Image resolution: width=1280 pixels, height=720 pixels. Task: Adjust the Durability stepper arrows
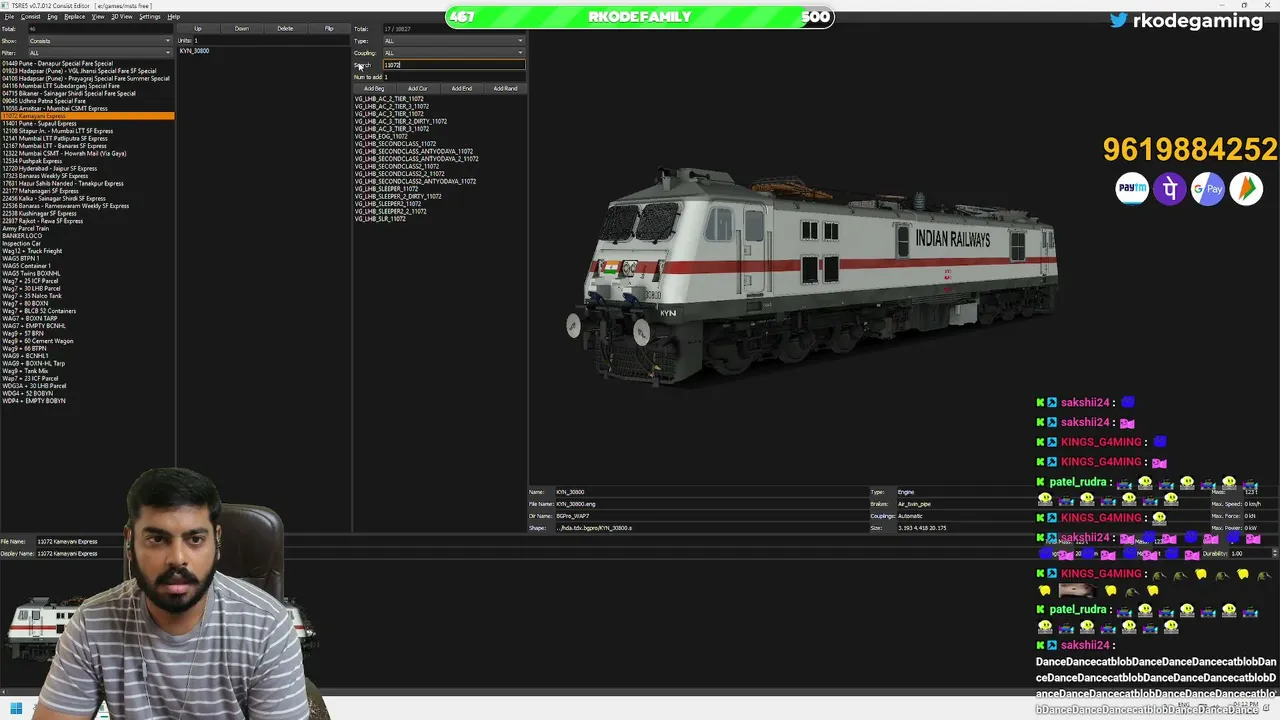[1274, 553]
